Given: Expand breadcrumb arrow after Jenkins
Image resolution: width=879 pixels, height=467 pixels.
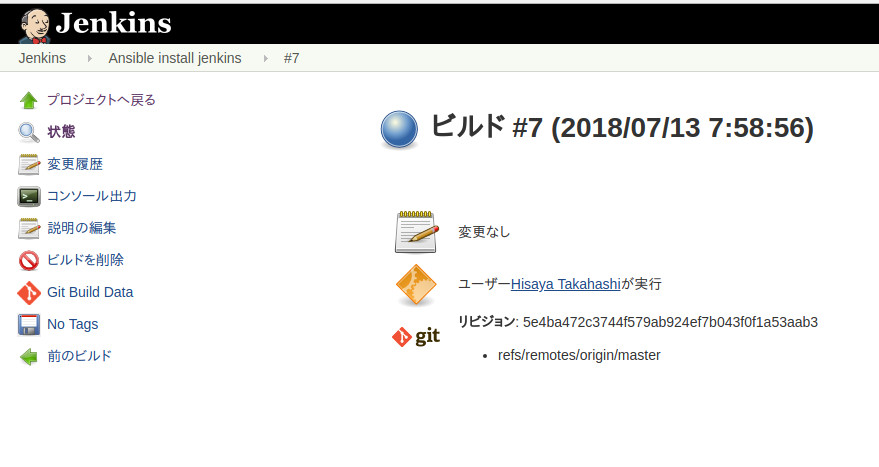Looking at the screenshot, I should point(89,58).
